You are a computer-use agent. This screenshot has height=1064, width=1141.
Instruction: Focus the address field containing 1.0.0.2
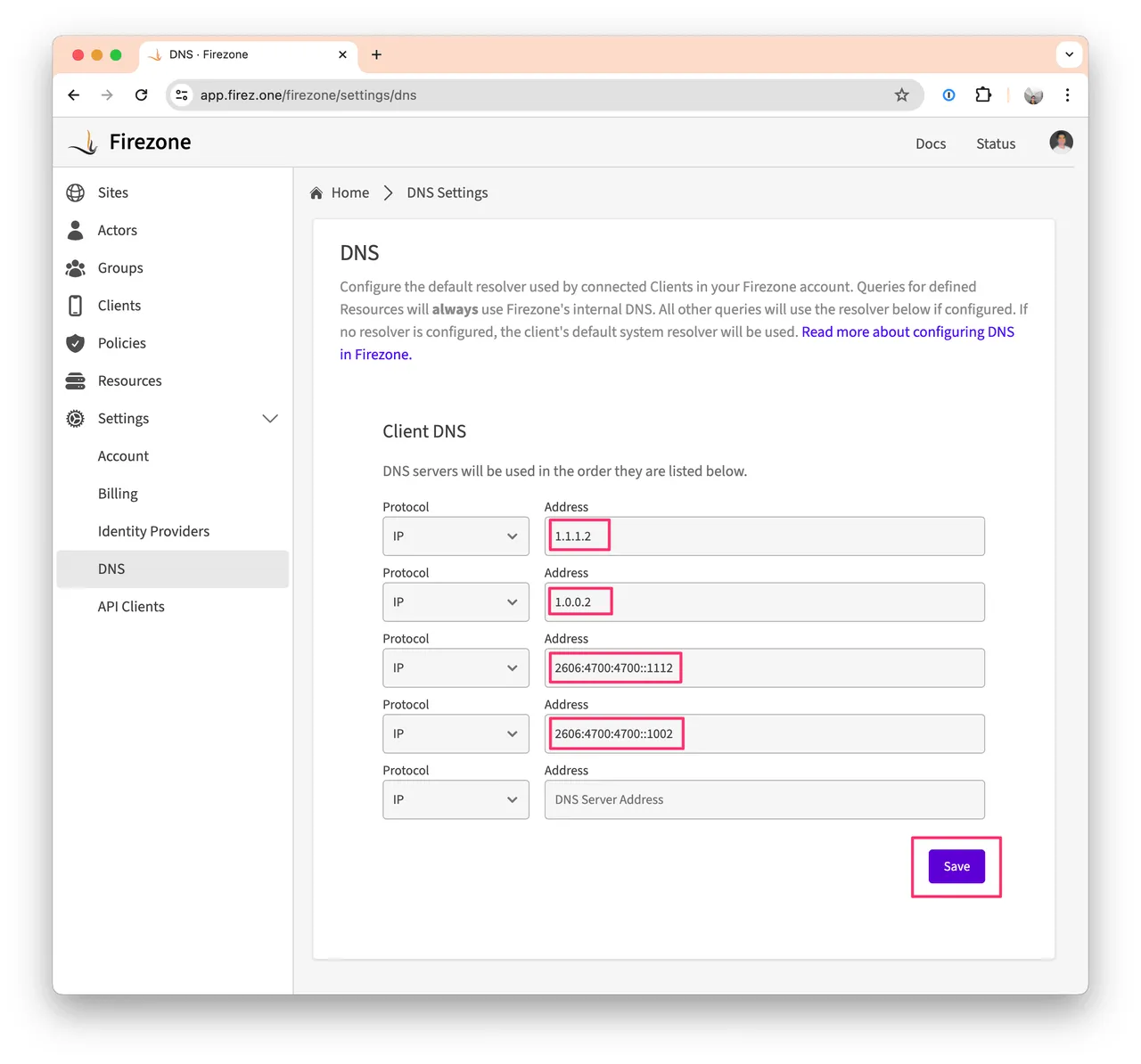pyautogui.click(x=765, y=602)
